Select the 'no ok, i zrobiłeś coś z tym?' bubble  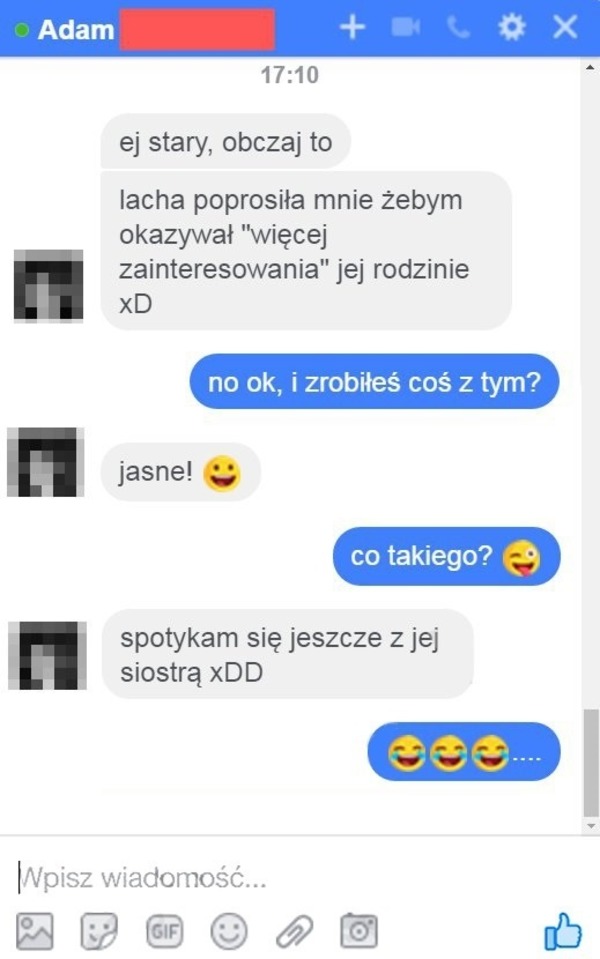tap(374, 382)
